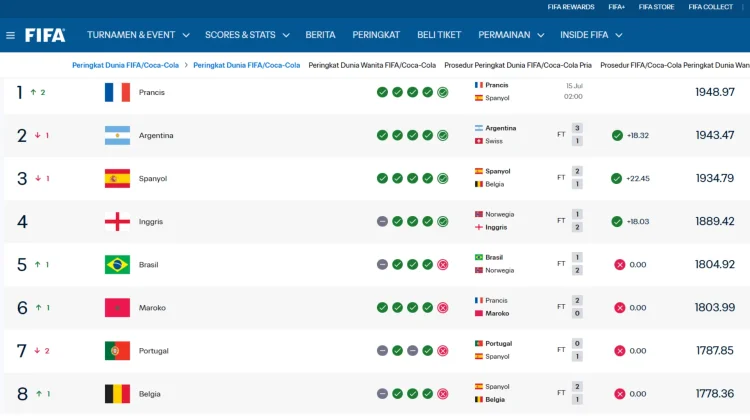The image size is (750, 420).
Task: Open the Berita menu item
Action: tap(320, 35)
